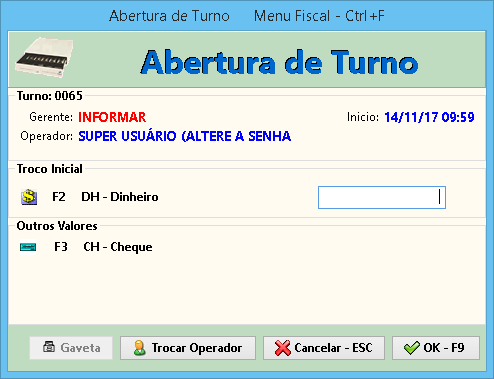
Task: Click the SUPER USUÁRIO operator name
Action: tap(185, 136)
